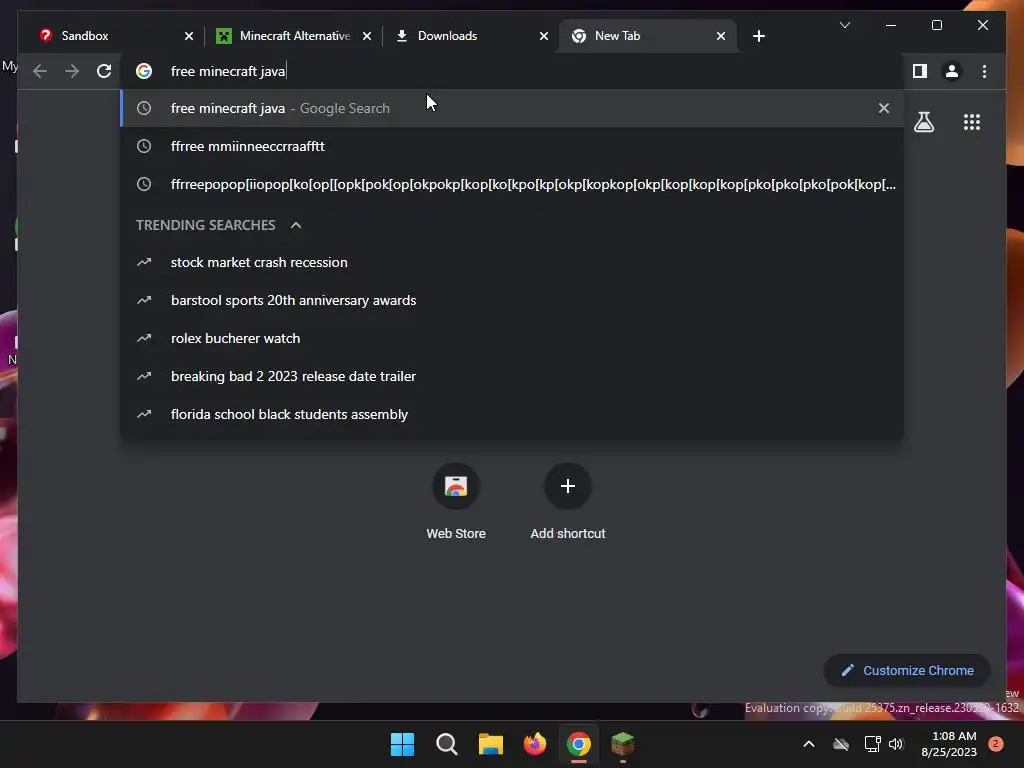Open taskbar Search
Screen dimensions: 1024x768
pos(447,744)
